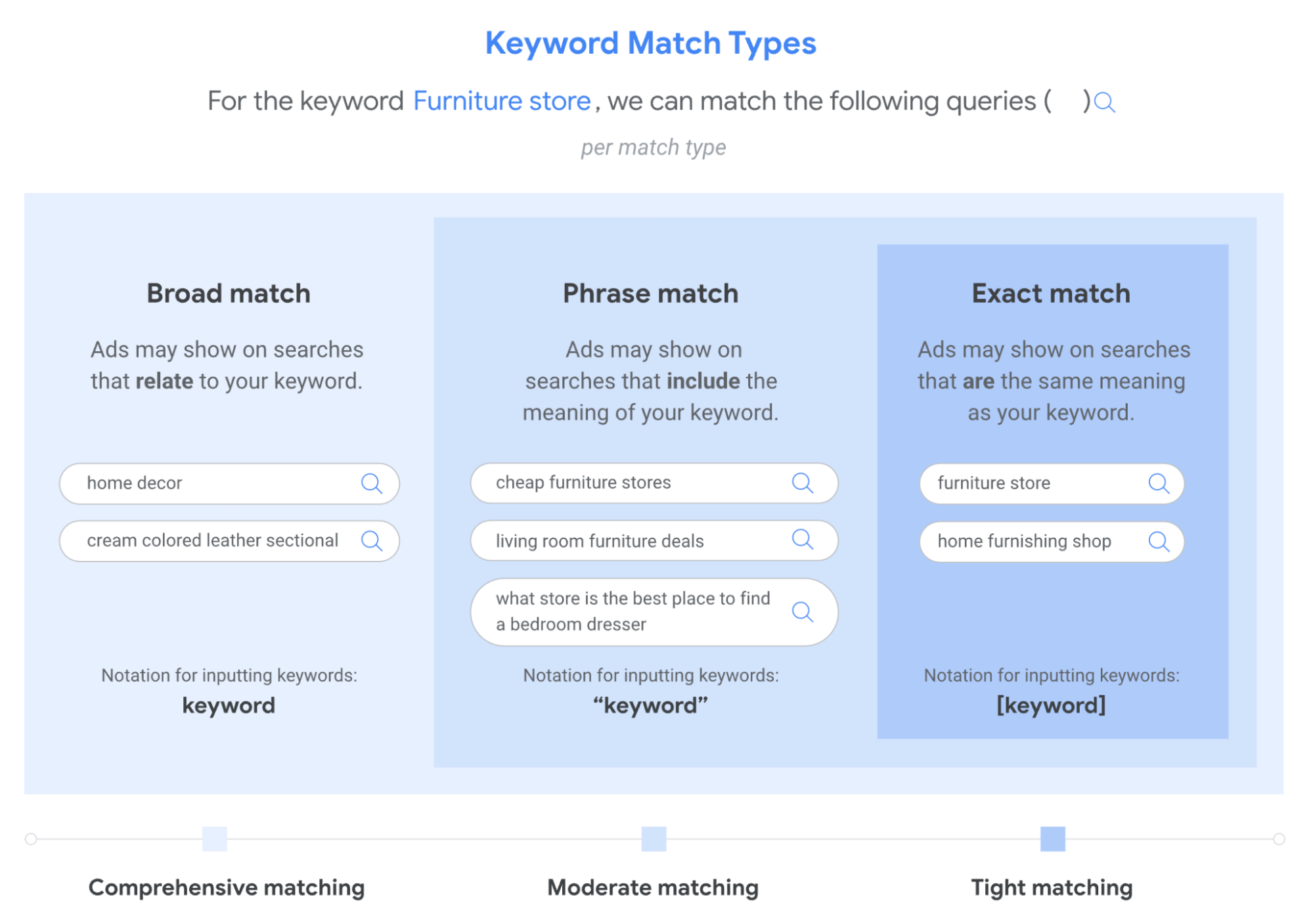This screenshot has width=1313, height=924.
Task: Click the 'Keyword Match Types' title
Action: pos(650,43)
